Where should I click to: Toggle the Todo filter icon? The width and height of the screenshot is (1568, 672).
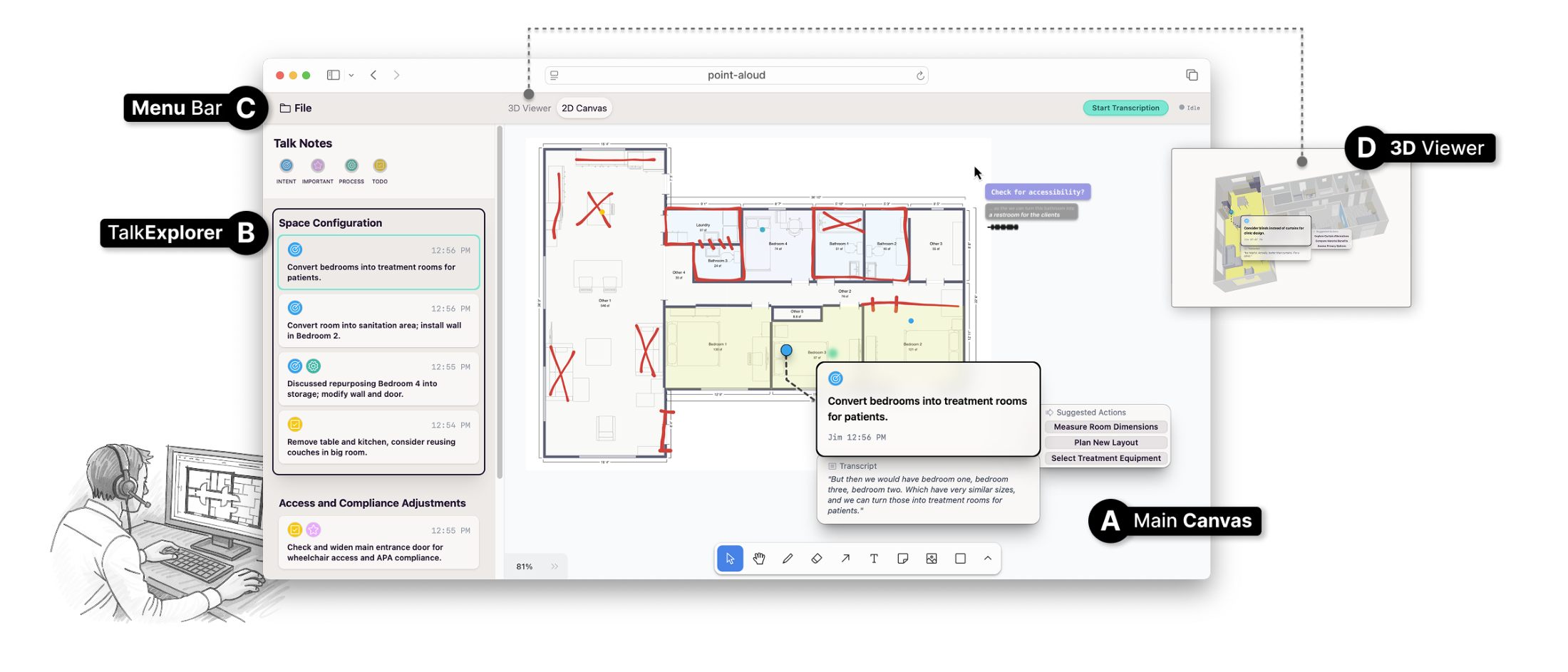(x=380, y=165)
